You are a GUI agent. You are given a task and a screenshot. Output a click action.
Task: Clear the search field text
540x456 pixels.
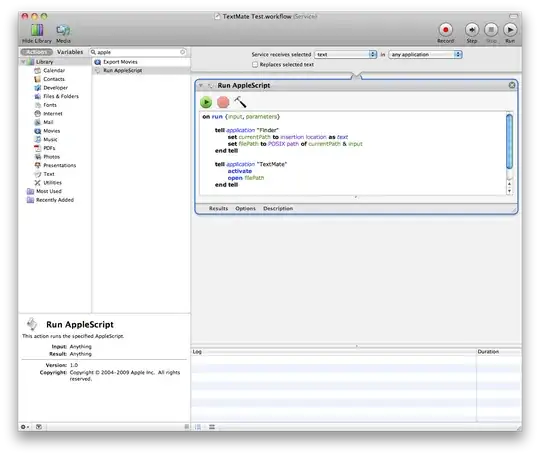[x=183, y=52]
